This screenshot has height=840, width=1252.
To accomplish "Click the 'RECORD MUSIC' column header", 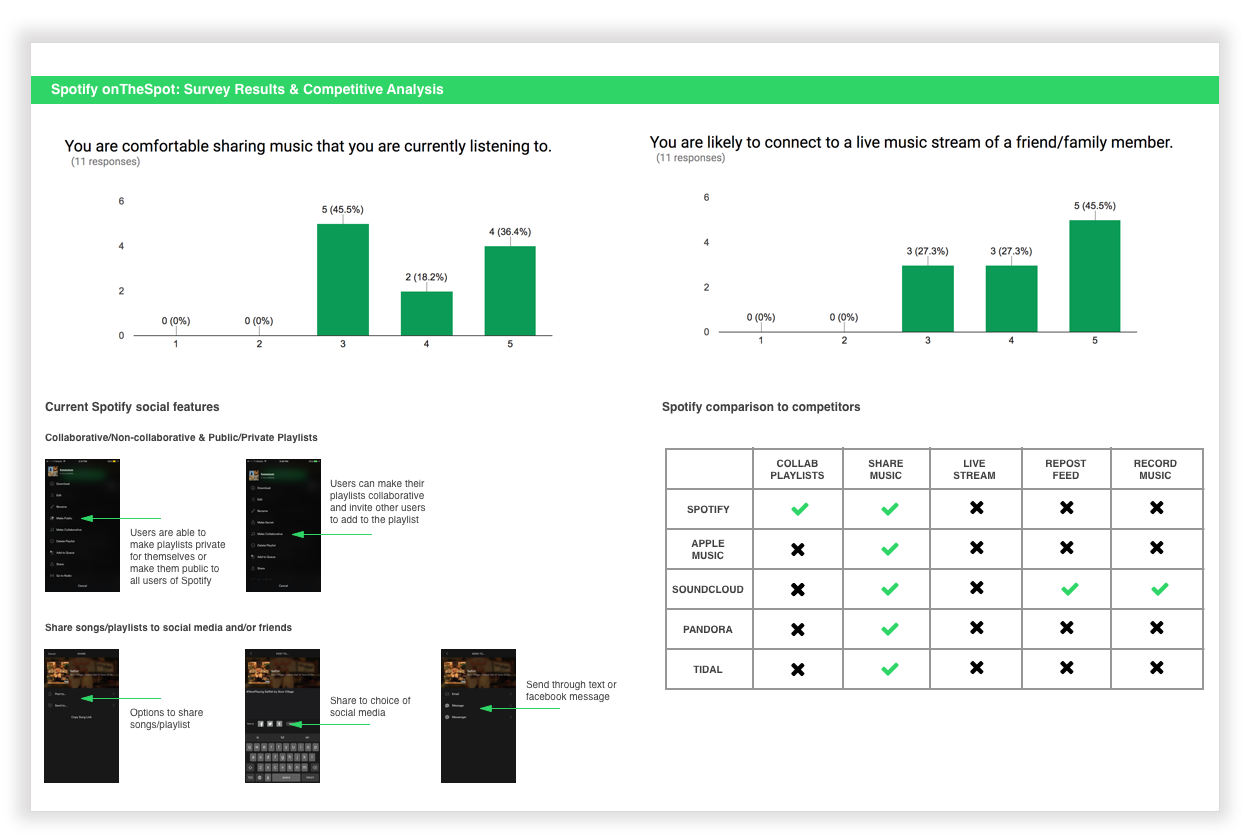I will 1155,469.
